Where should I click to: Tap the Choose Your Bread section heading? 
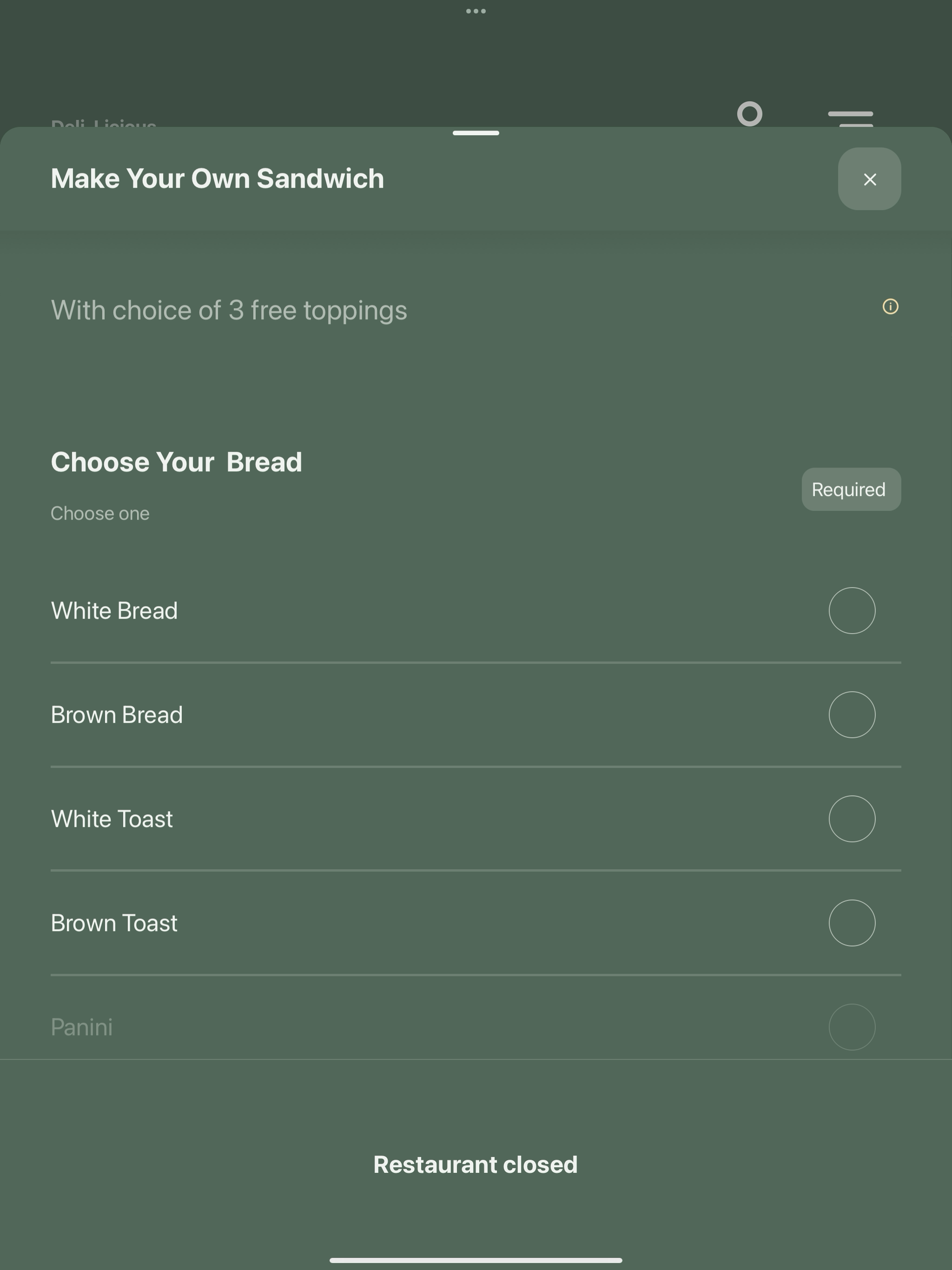[x=176, y=462]
